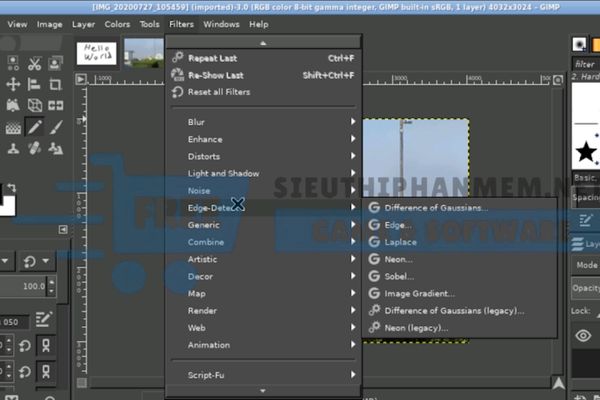Click the edit brush icon in tool options
Viewport: 600px width, 400px height.
(x=43, y=319)
